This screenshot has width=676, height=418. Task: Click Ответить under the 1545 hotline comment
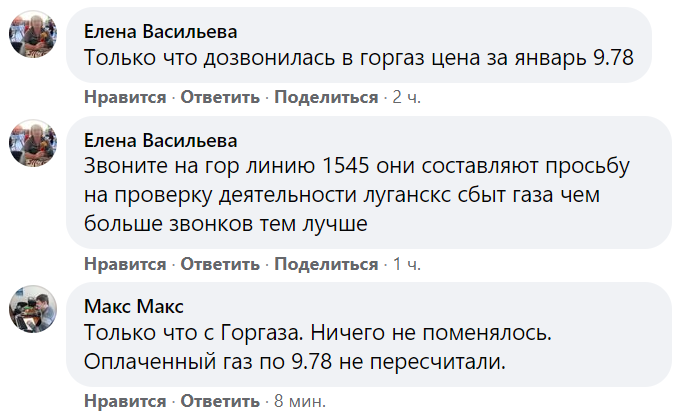point(219,264)
